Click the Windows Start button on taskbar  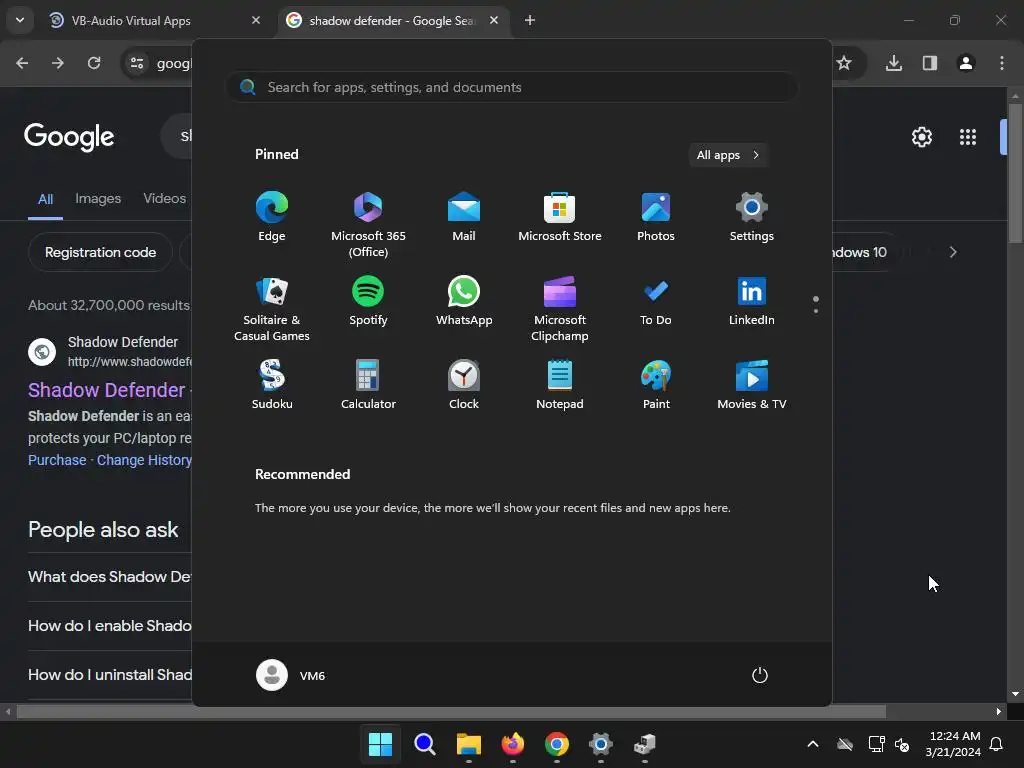click(x=380, y=744)
